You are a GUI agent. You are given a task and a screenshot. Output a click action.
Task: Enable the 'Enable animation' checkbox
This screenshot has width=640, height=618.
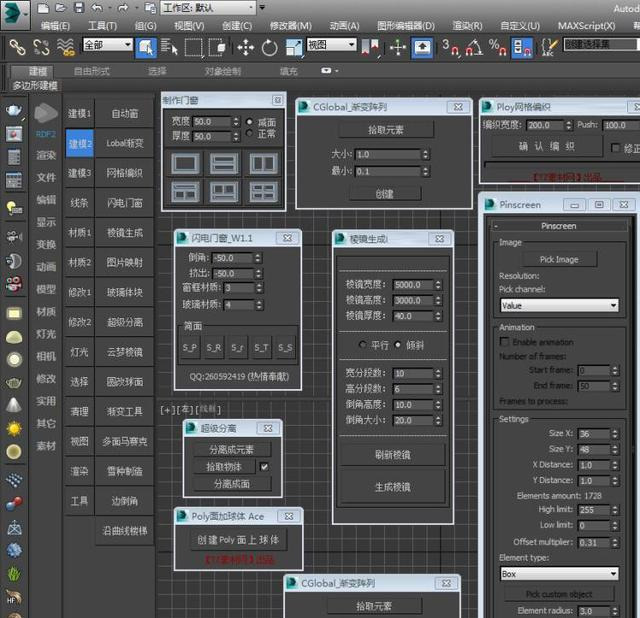click(x=505, y=342)
